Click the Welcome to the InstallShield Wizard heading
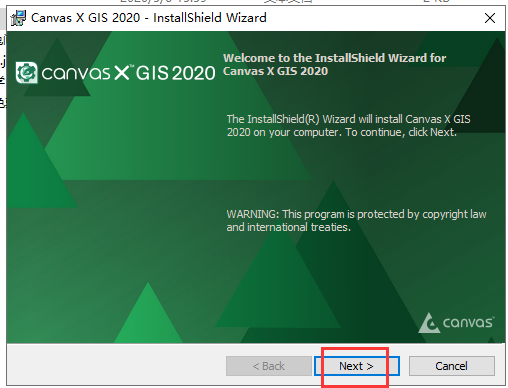Viewport: 508px width, 388px height. point(334,64)
